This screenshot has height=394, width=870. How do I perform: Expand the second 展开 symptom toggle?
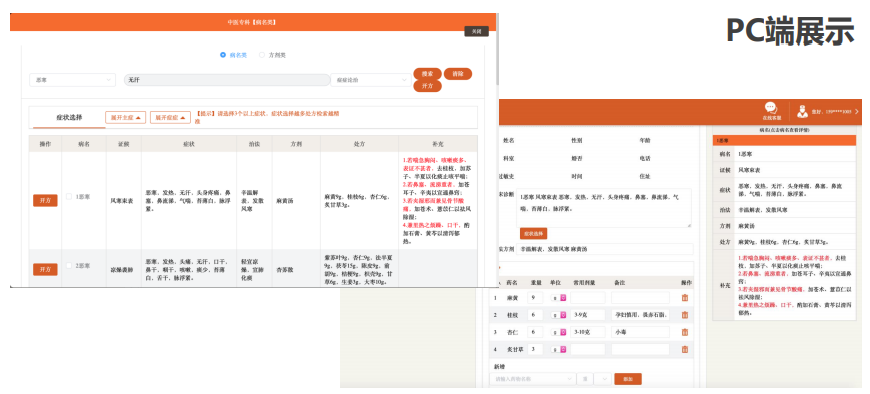(x=170, y=118)
